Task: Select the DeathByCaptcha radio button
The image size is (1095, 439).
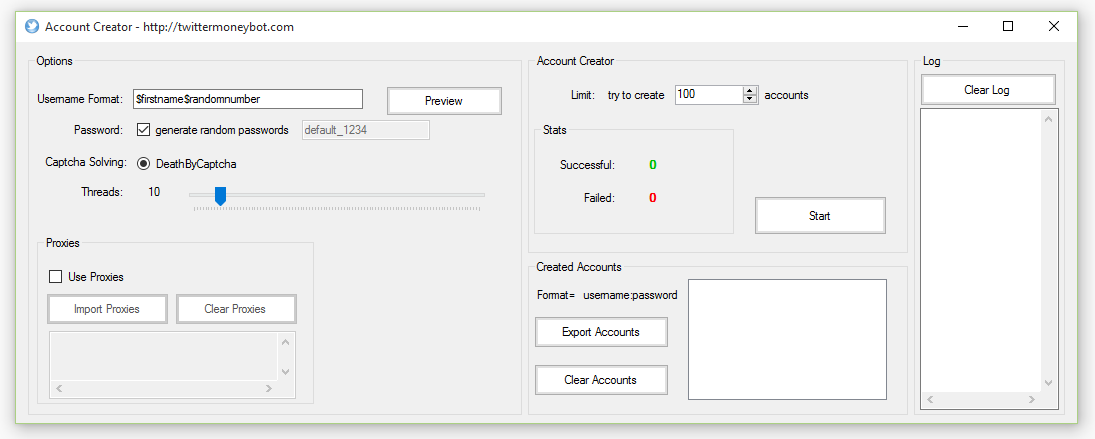Action: click(x=143, y=164)
